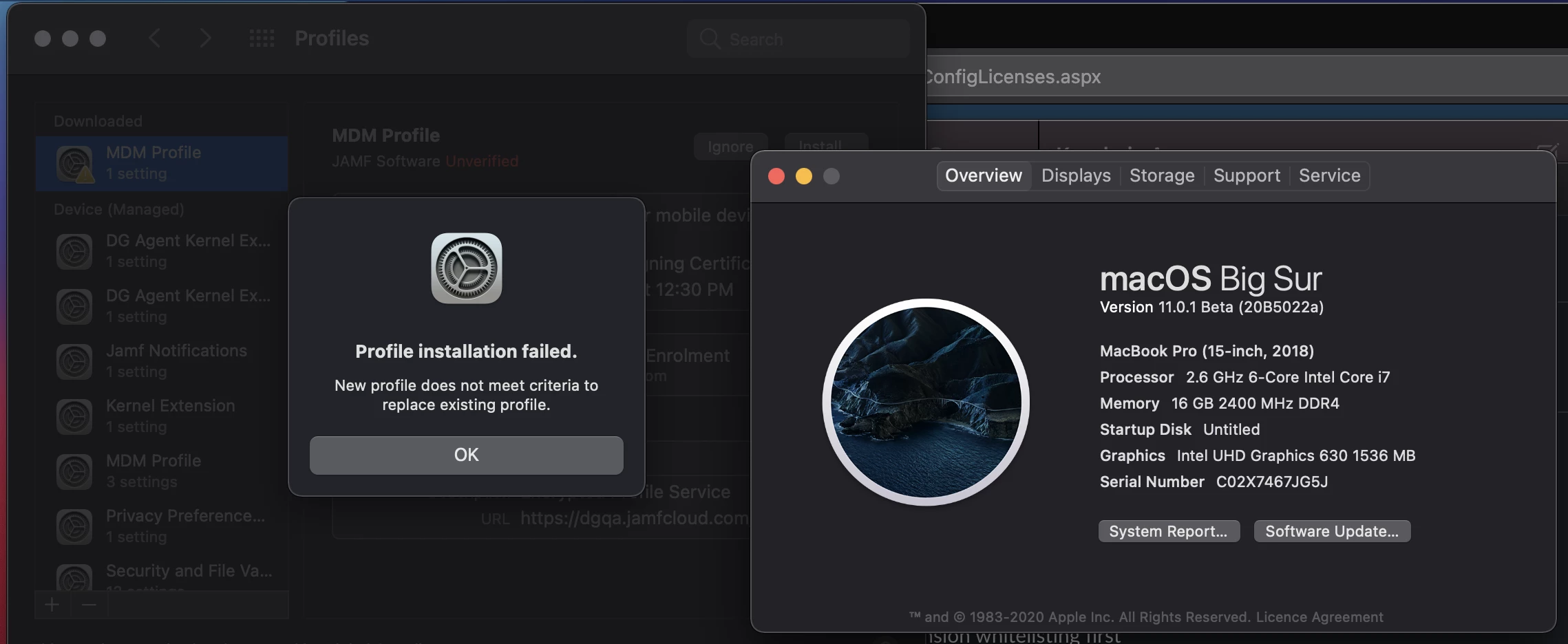Image resolution: width=1568 pixels, height=644 pixels.
Task: Click the Privacy Preference profile icon
Action: click(x=74, y=526)
